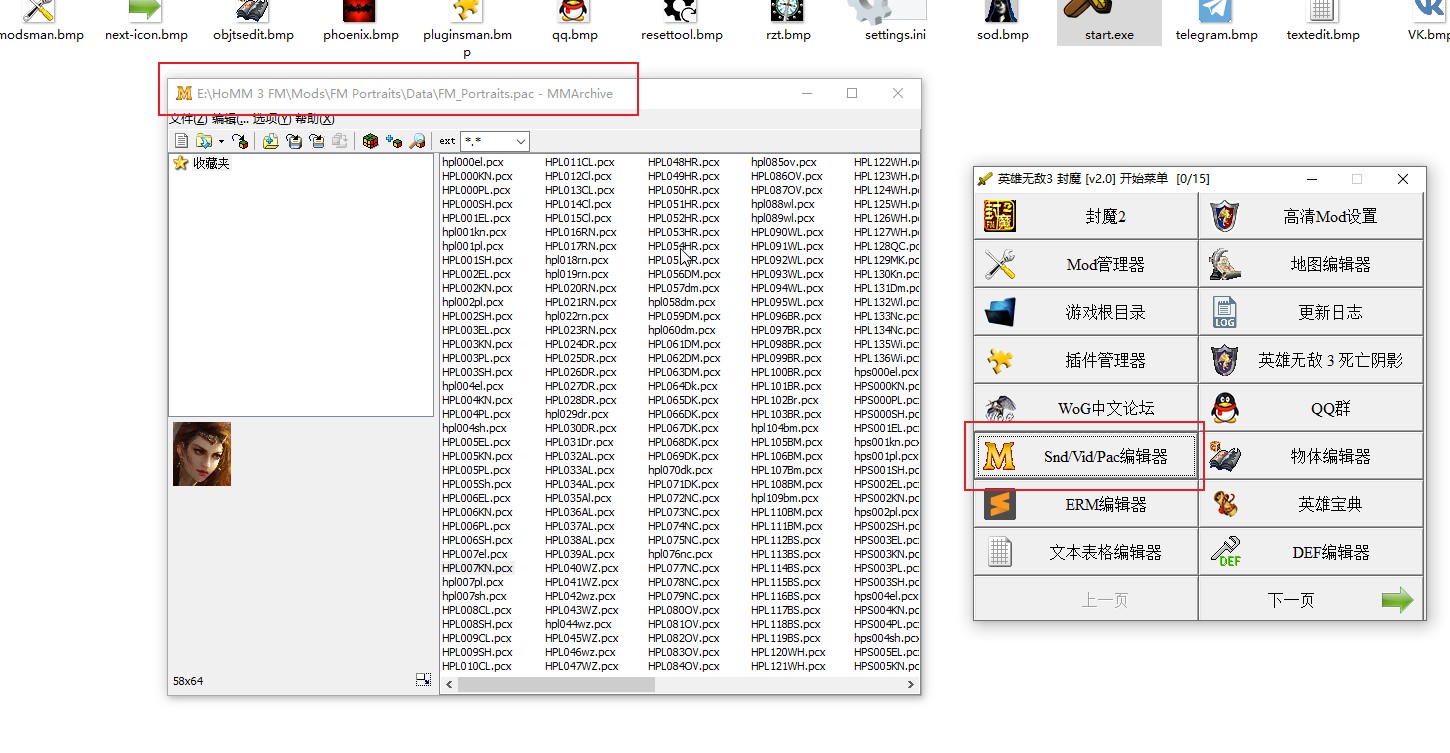
Task: Select file HPL010CL.pcx
Action: coord(476,666)
